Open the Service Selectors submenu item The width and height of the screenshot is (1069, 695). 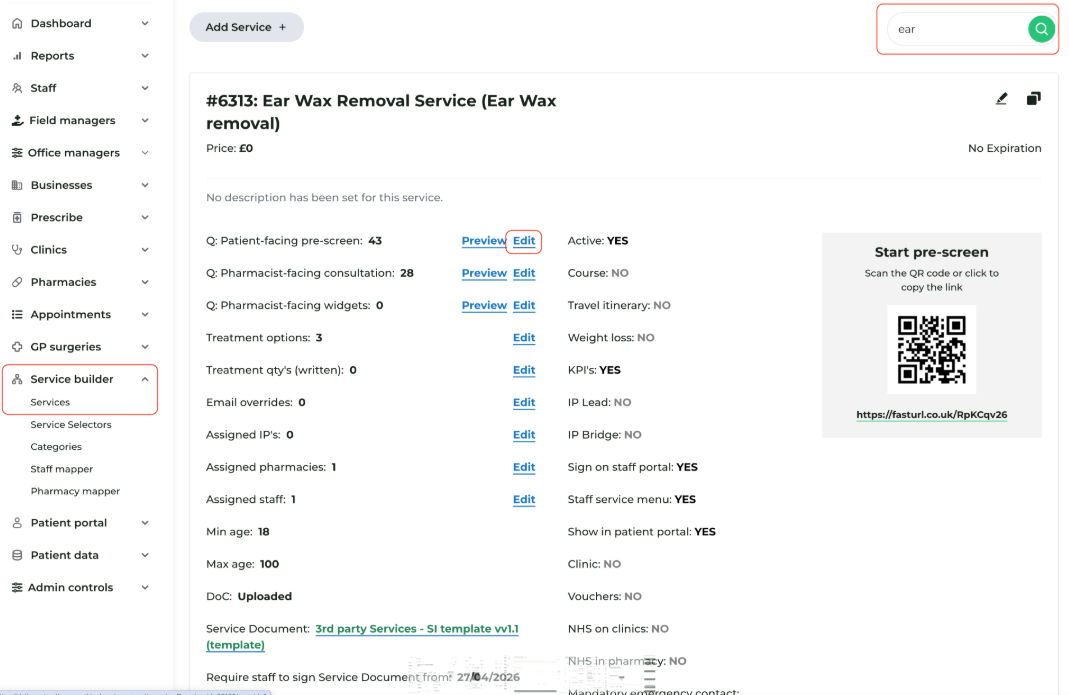coord(71,424)
